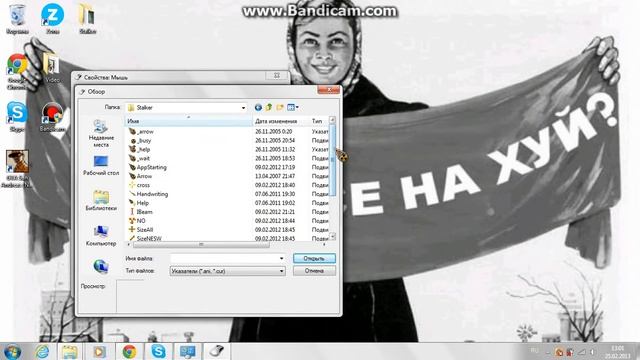640x360 pixels.
Task: Go up one folder level icon
Action: pos(269,107)
